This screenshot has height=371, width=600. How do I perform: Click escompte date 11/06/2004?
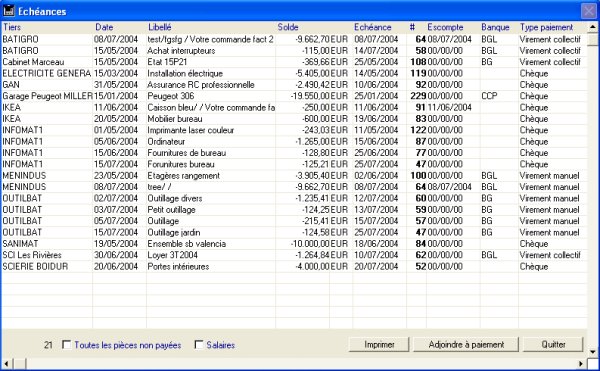pos(450,107)
